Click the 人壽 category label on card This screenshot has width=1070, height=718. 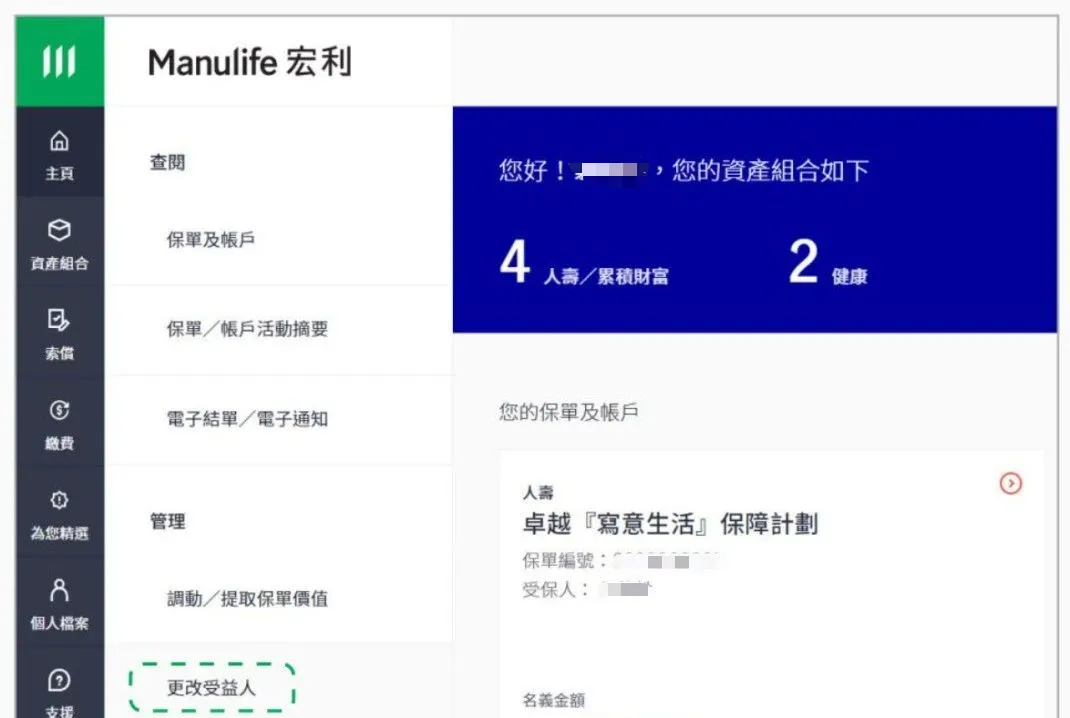click(x=538, y=493)
